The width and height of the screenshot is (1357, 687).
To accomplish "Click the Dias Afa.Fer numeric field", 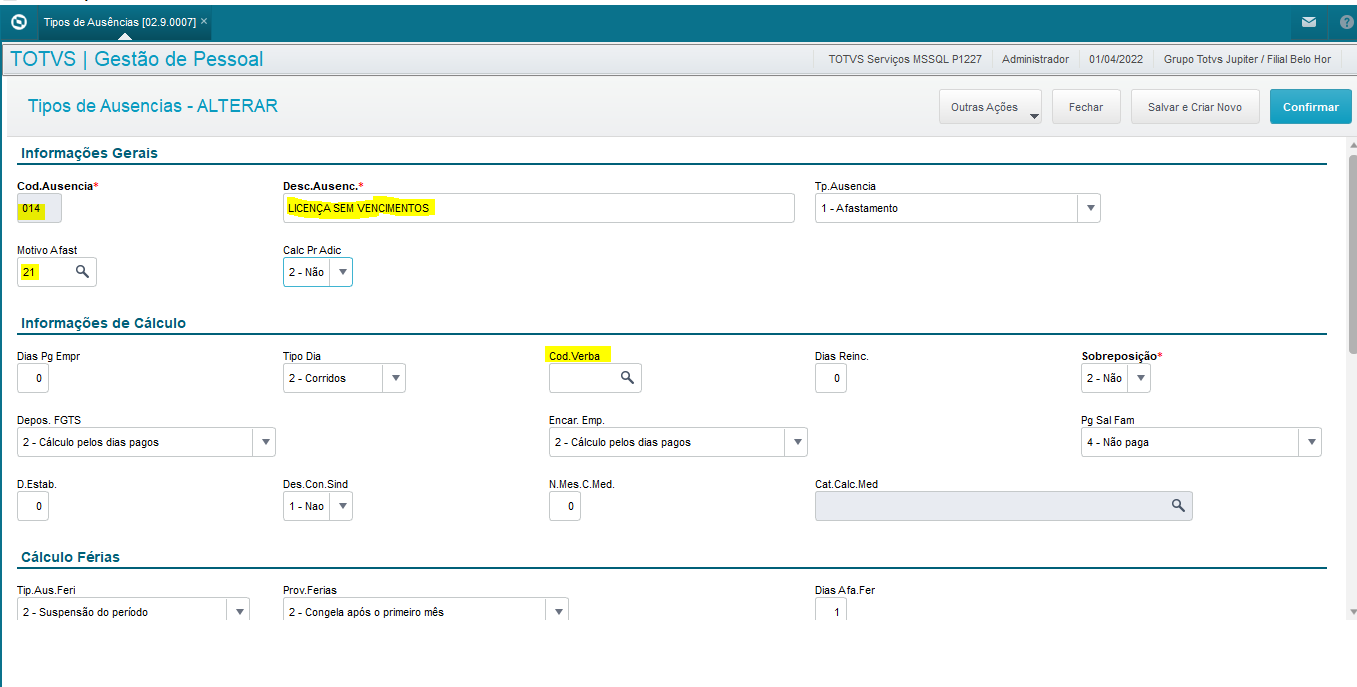I will (x=831, y=611).
